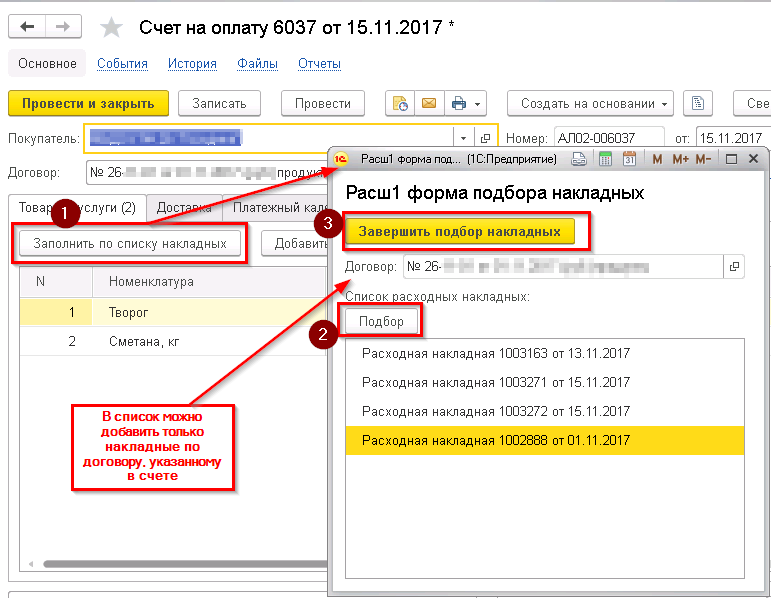Add document to favorites with star icon
This screenshot has height=598, width=771.
(x=111, y=27)
